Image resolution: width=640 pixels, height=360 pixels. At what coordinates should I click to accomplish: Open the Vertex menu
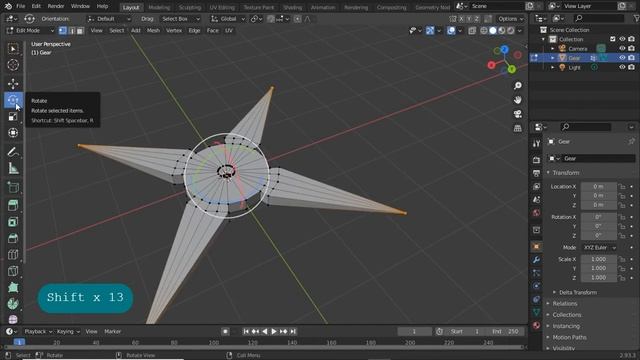coord(174,31)
